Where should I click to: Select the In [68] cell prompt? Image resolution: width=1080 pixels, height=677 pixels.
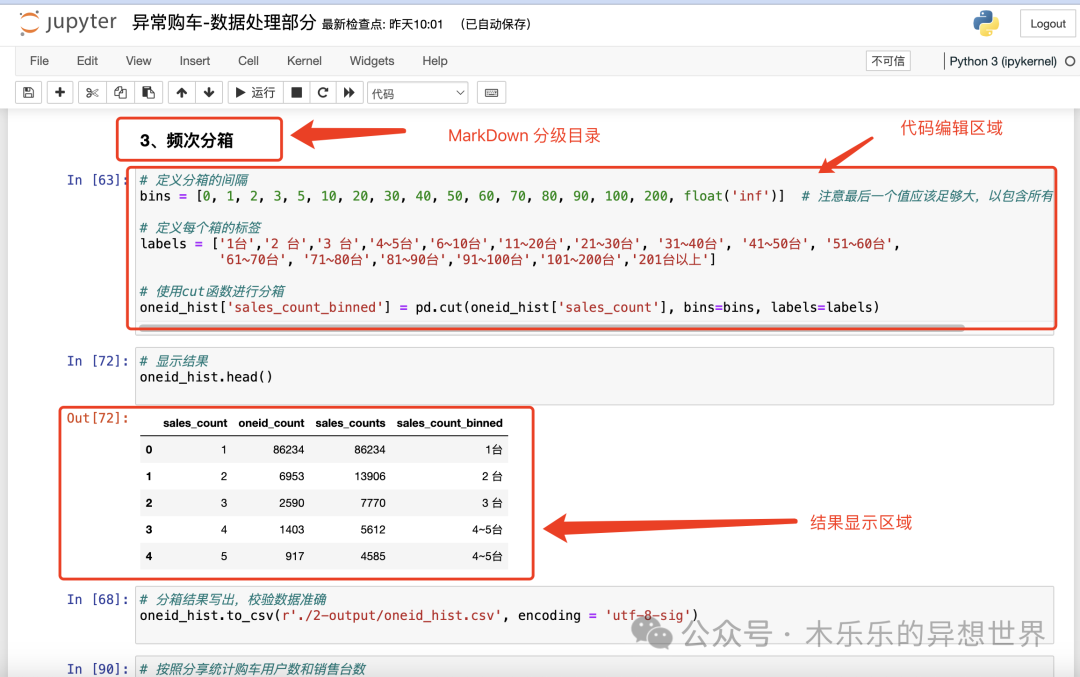coord(97,600)
